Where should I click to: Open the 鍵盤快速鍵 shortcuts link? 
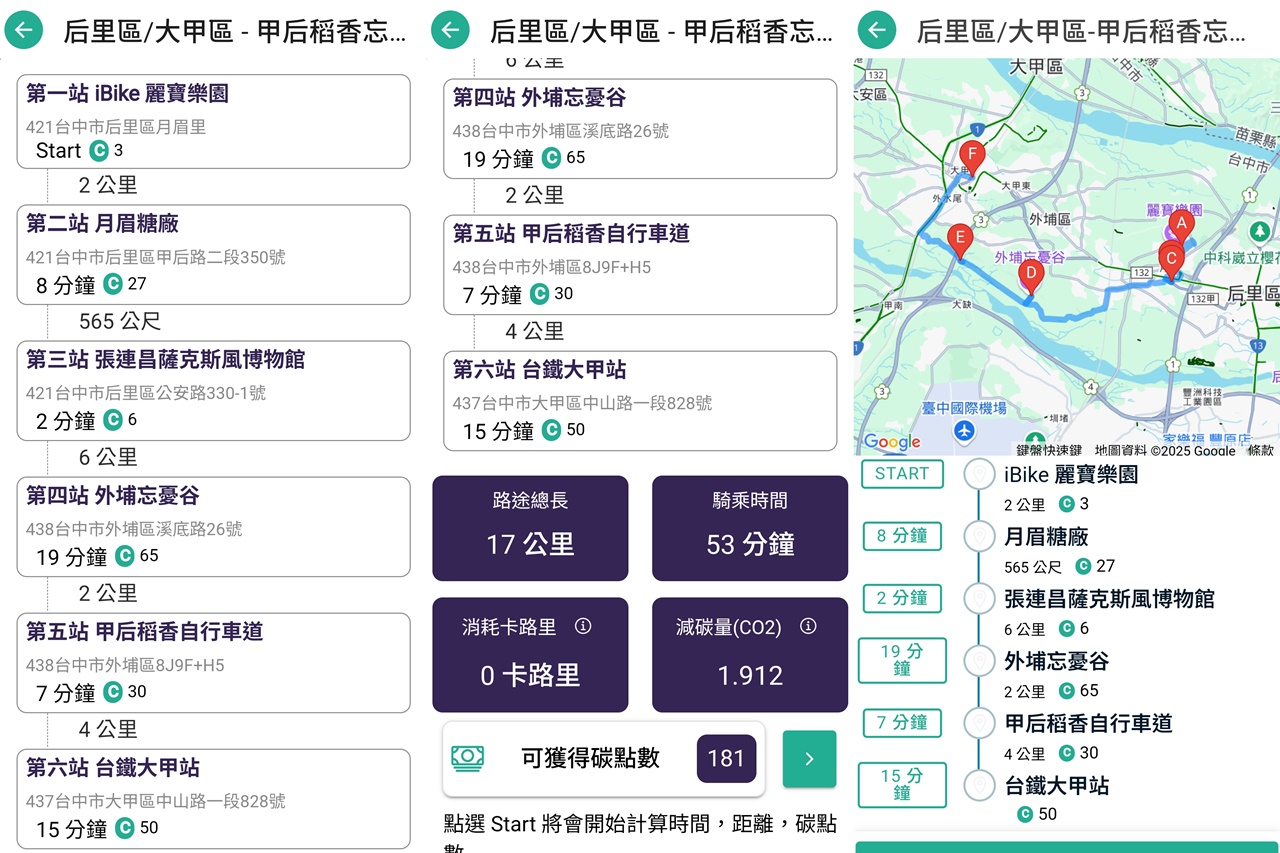point(1049,451)
